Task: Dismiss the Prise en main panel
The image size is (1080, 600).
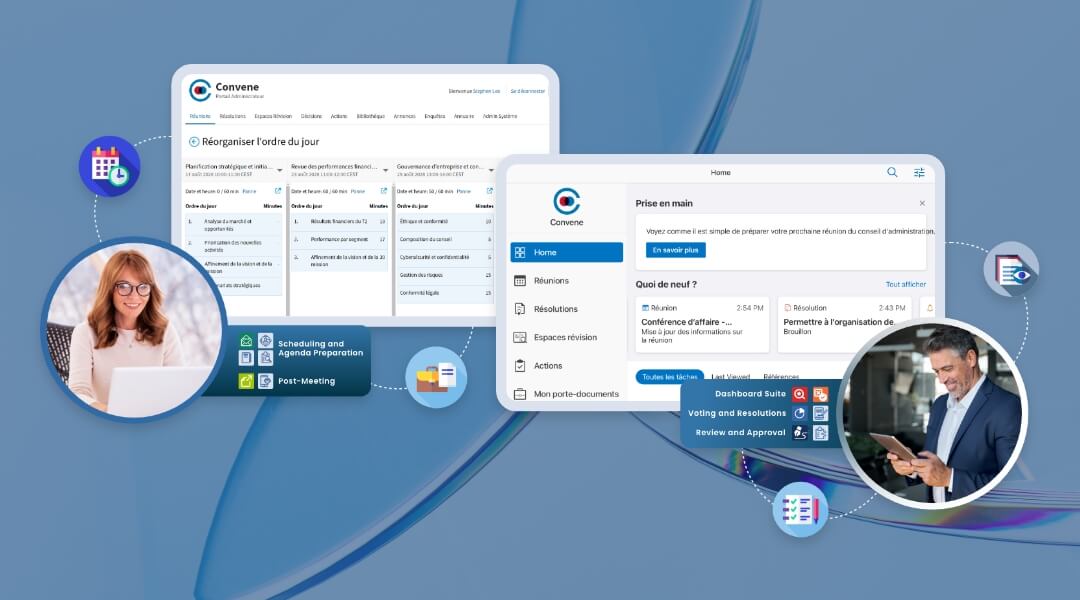Action: point(922,203)
